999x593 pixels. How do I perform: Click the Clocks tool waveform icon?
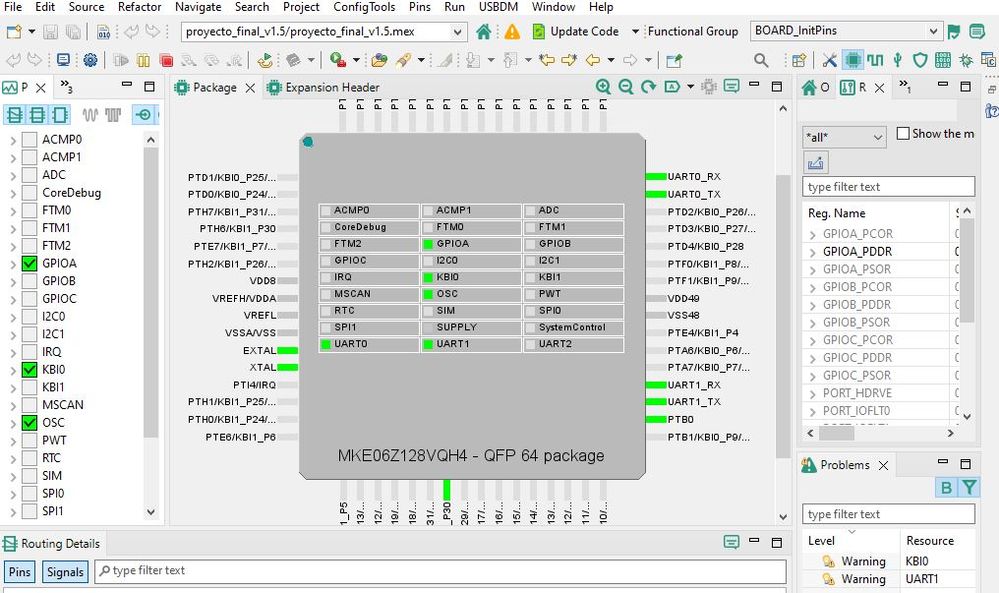[x=875, y=61]
